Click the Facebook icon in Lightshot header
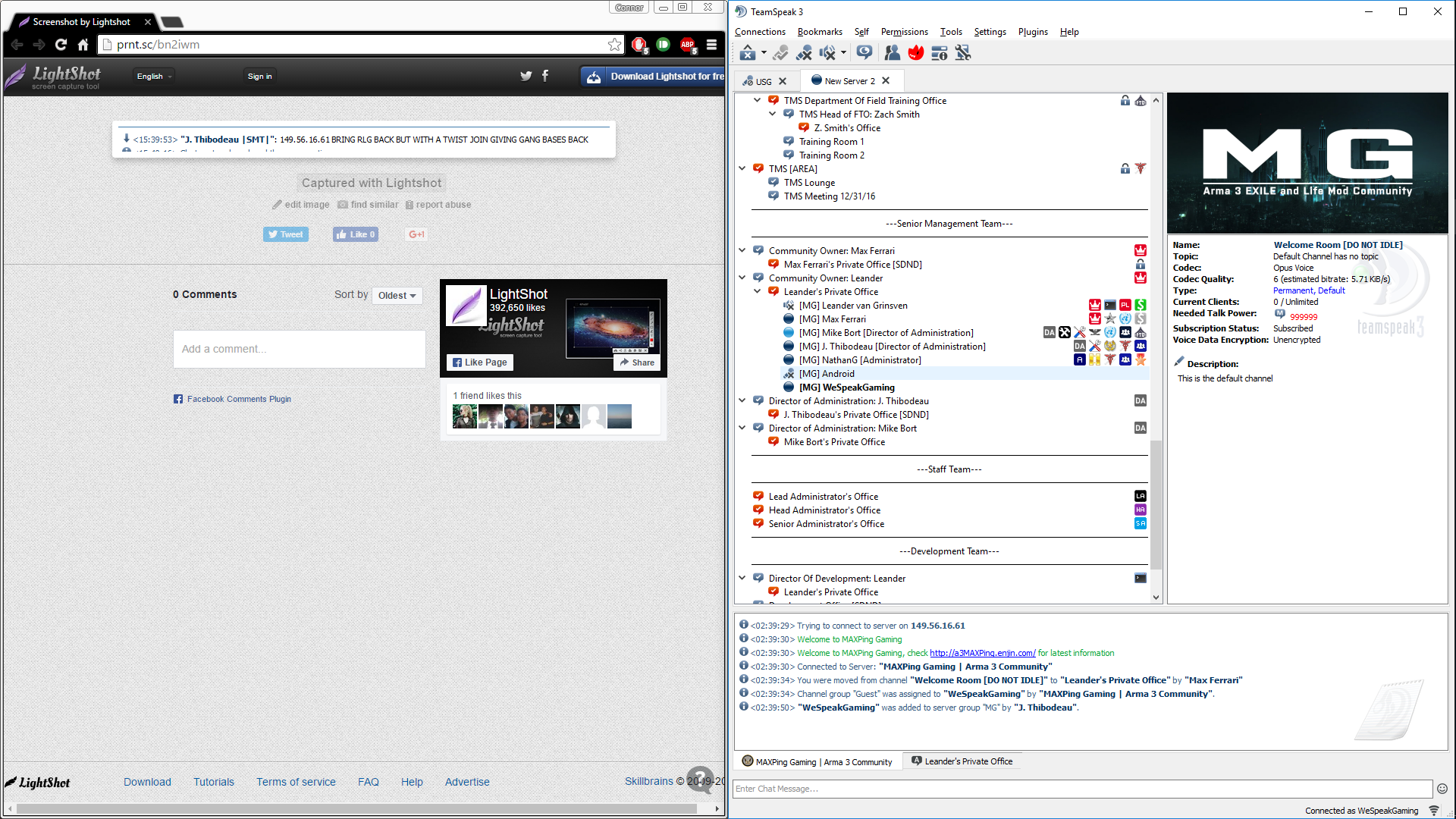 pyautogui.click(x=545, y=76)
